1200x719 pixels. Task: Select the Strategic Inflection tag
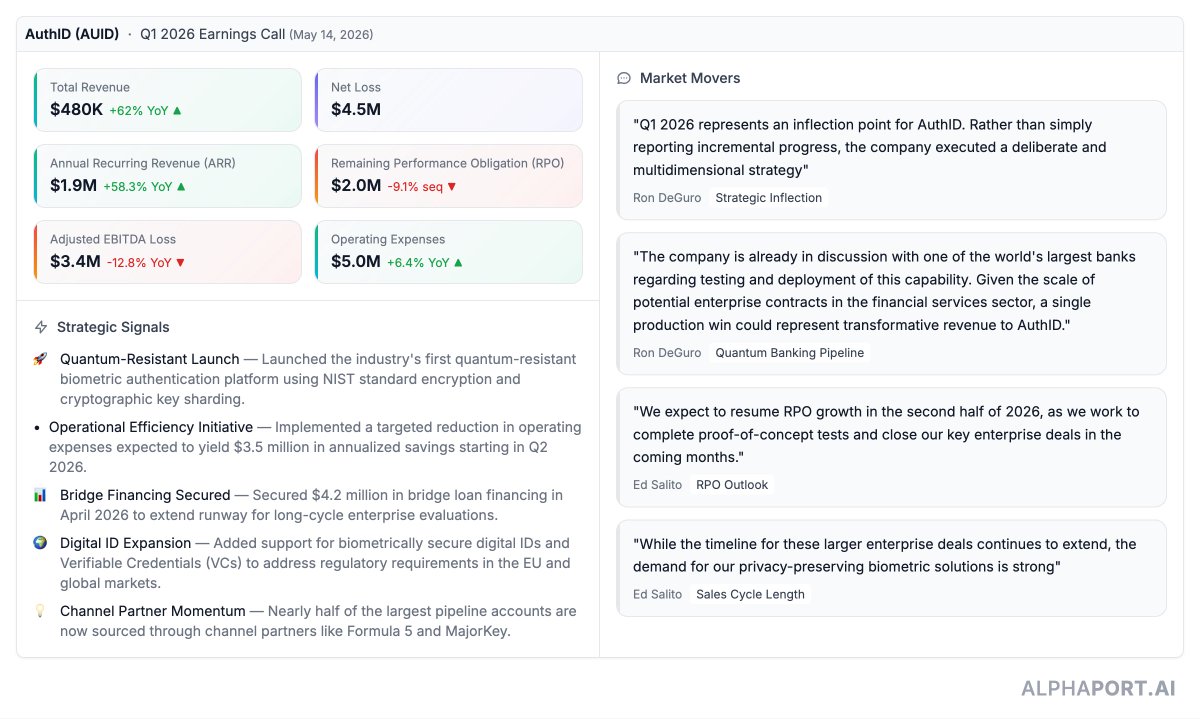pos(769,198)
